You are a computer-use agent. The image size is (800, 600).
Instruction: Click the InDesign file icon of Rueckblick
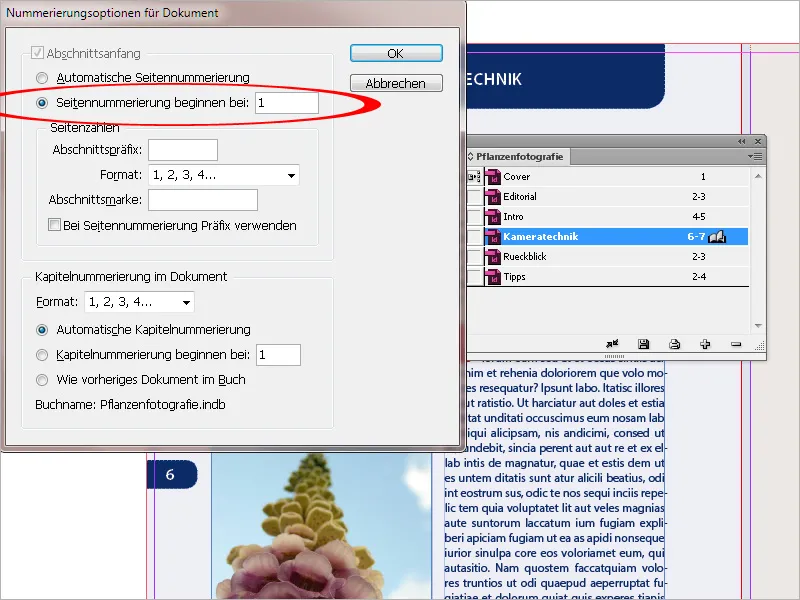(493, 257)
